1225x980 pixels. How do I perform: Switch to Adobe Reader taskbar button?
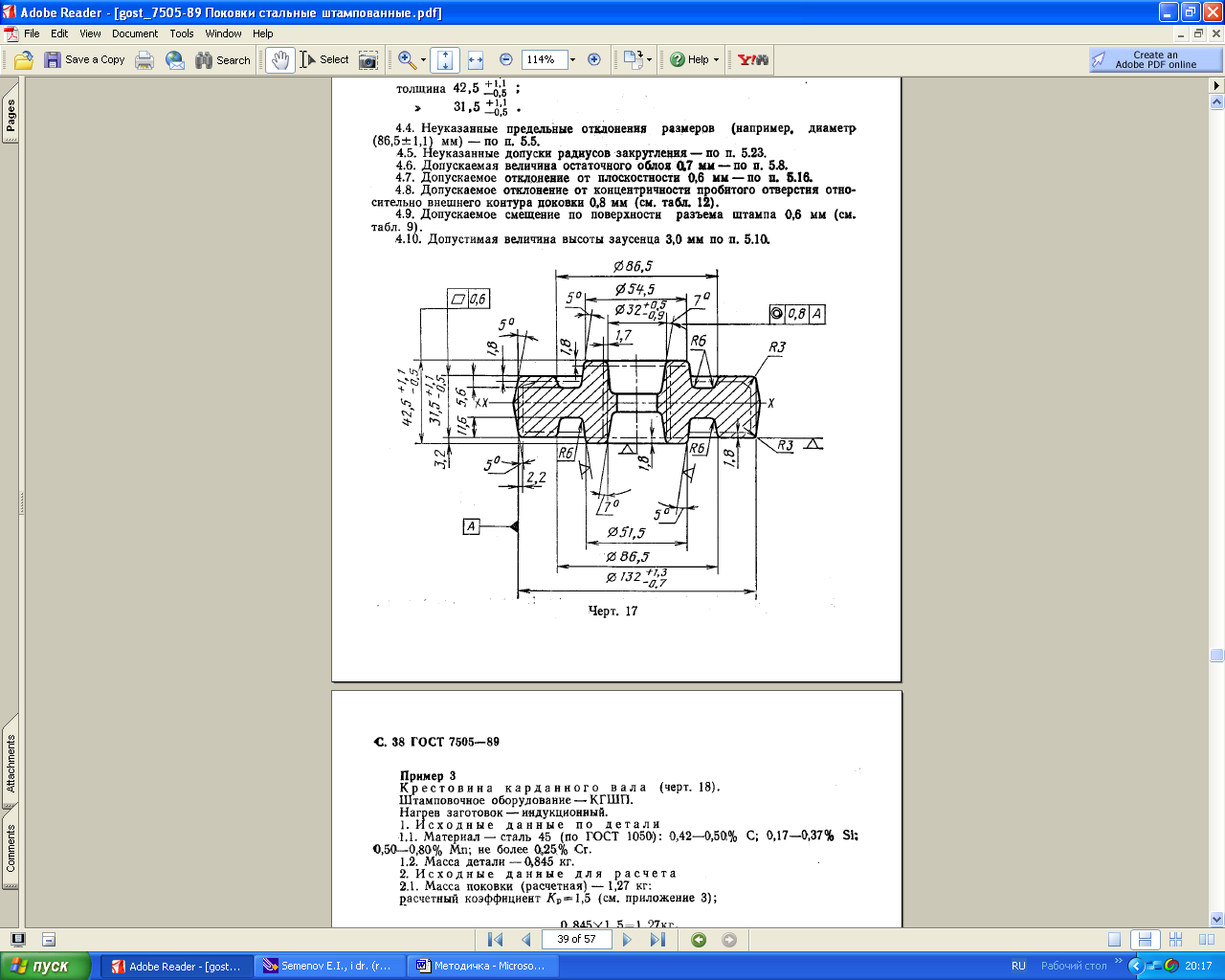tap(177, 967)
